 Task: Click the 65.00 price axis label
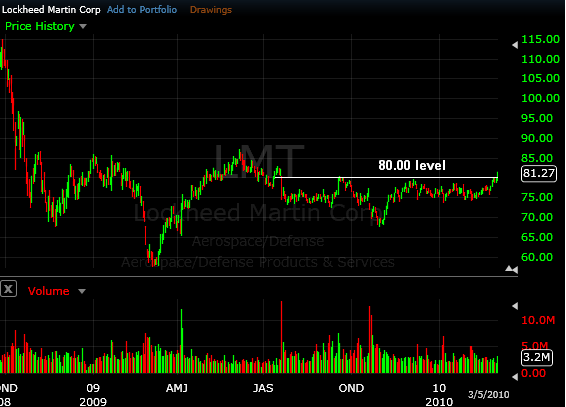point(537,237)
